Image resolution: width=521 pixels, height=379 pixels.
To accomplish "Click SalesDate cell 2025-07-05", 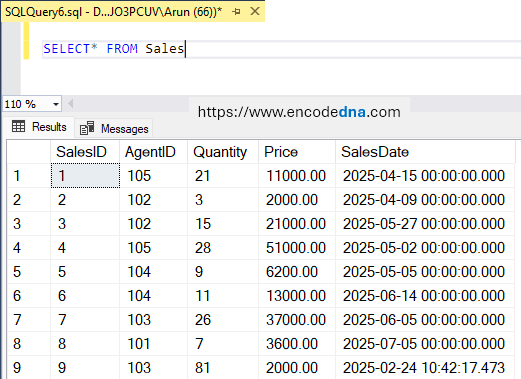I will coord(425,344).
